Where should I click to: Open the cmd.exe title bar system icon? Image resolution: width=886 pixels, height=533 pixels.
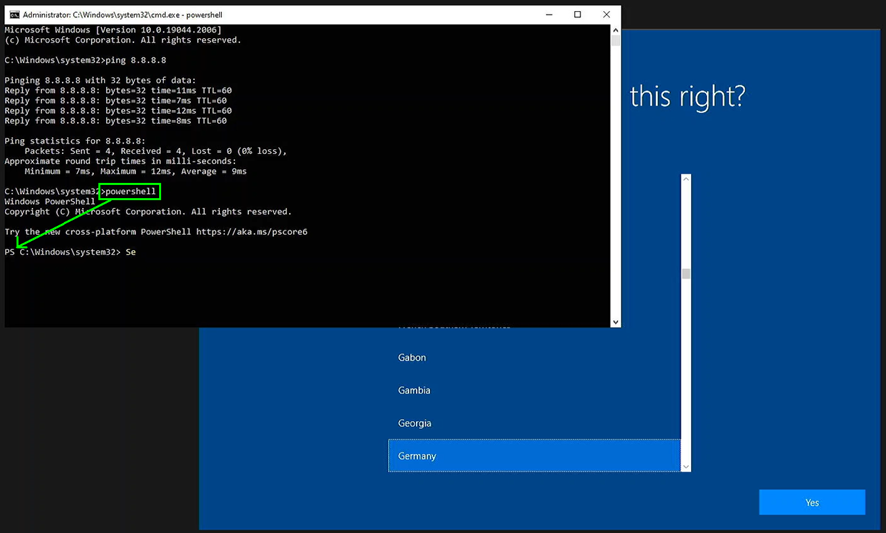(14, 15)
